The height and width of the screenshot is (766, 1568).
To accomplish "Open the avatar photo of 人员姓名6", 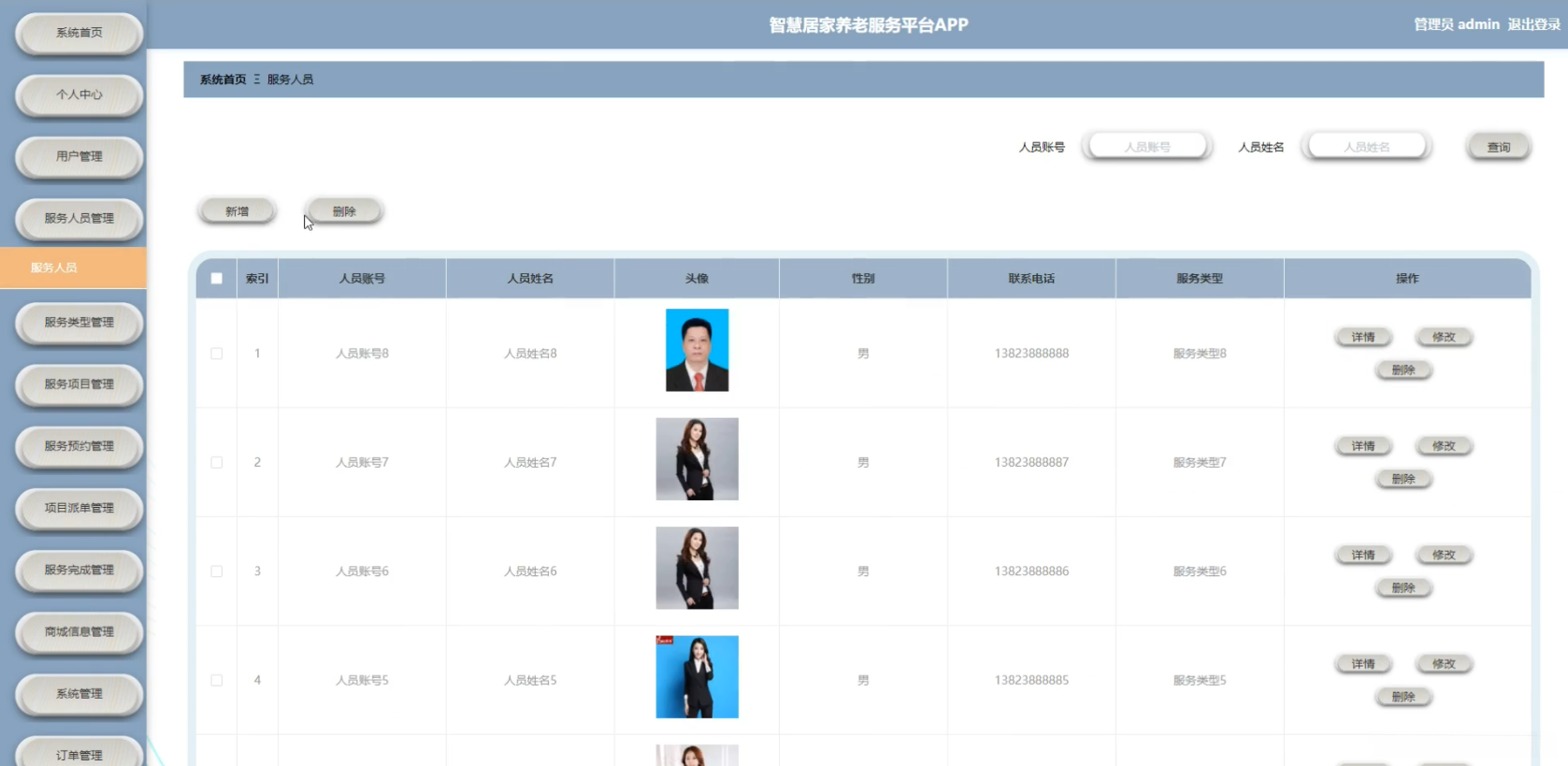I will (698, 569).
